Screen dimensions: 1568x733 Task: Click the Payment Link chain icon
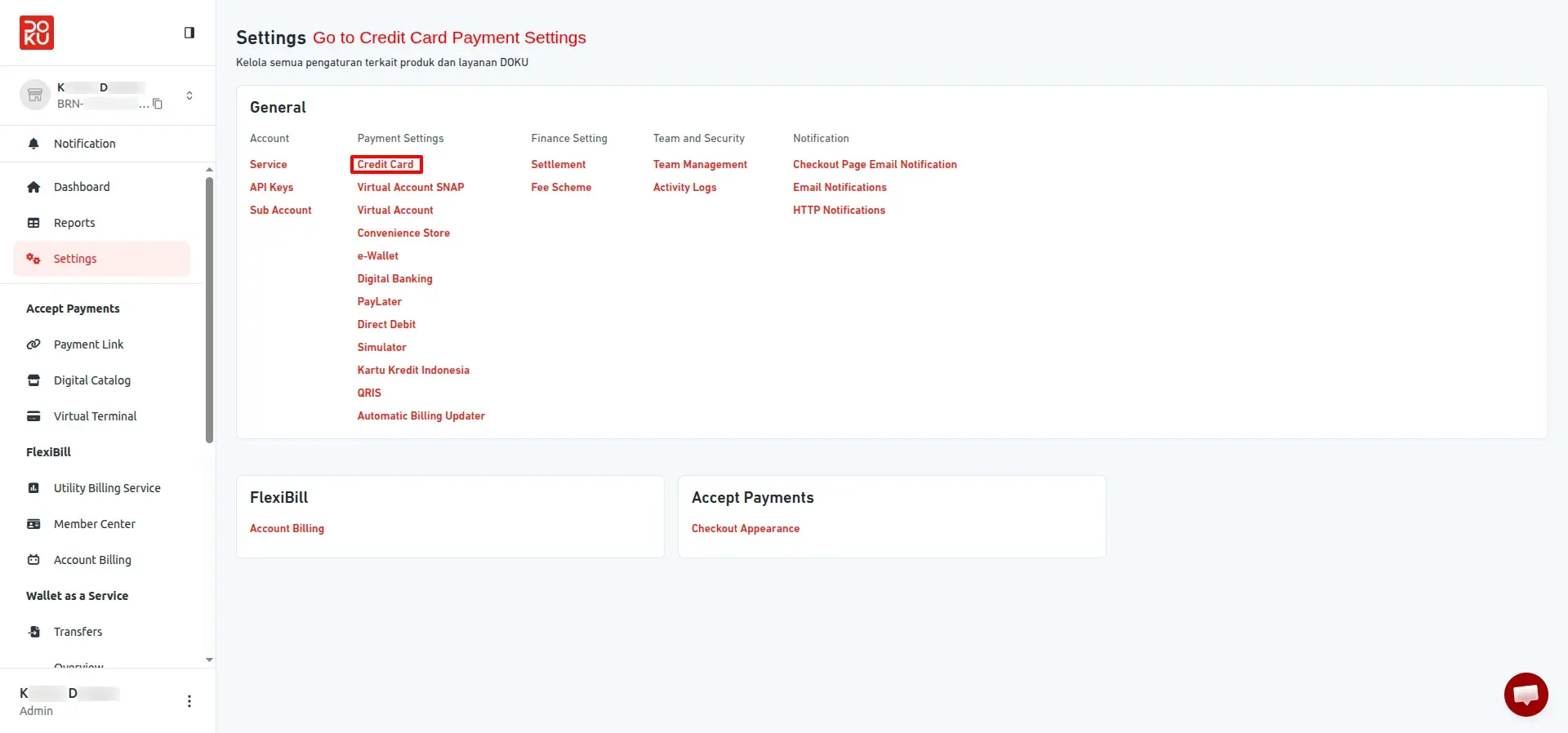tap(33, 344)
